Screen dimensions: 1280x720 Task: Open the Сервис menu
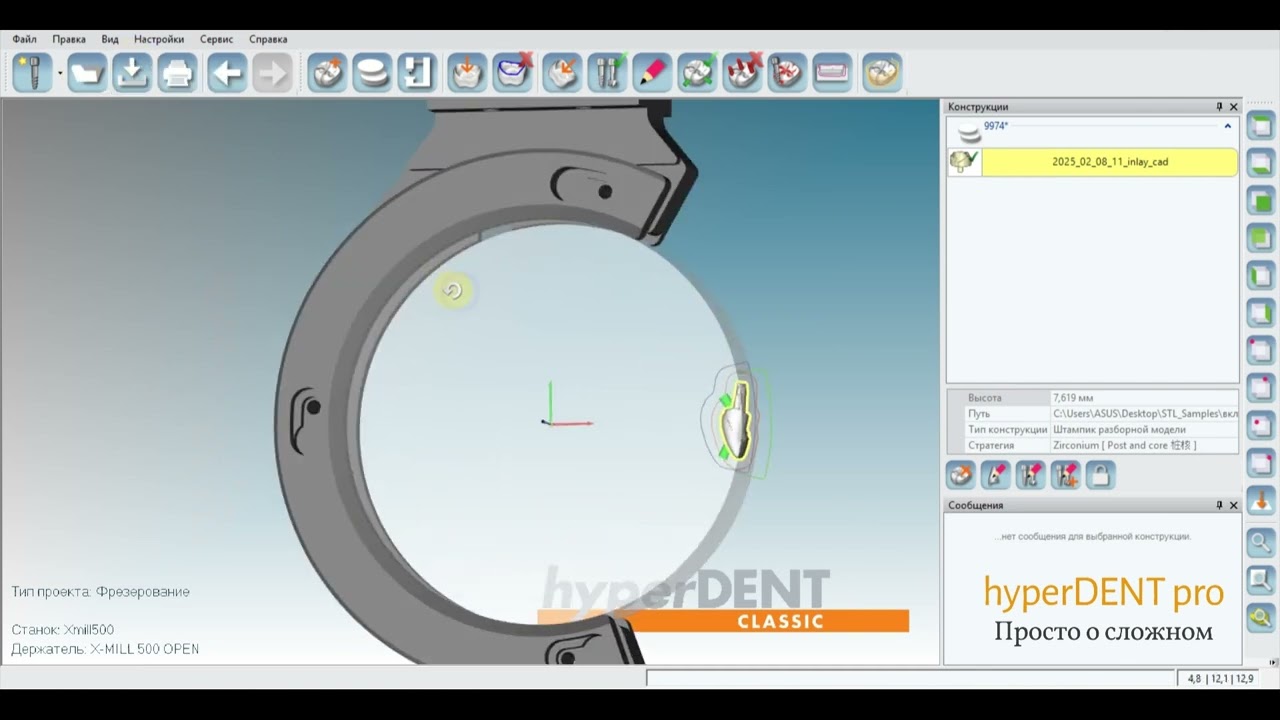coord(216,39)
